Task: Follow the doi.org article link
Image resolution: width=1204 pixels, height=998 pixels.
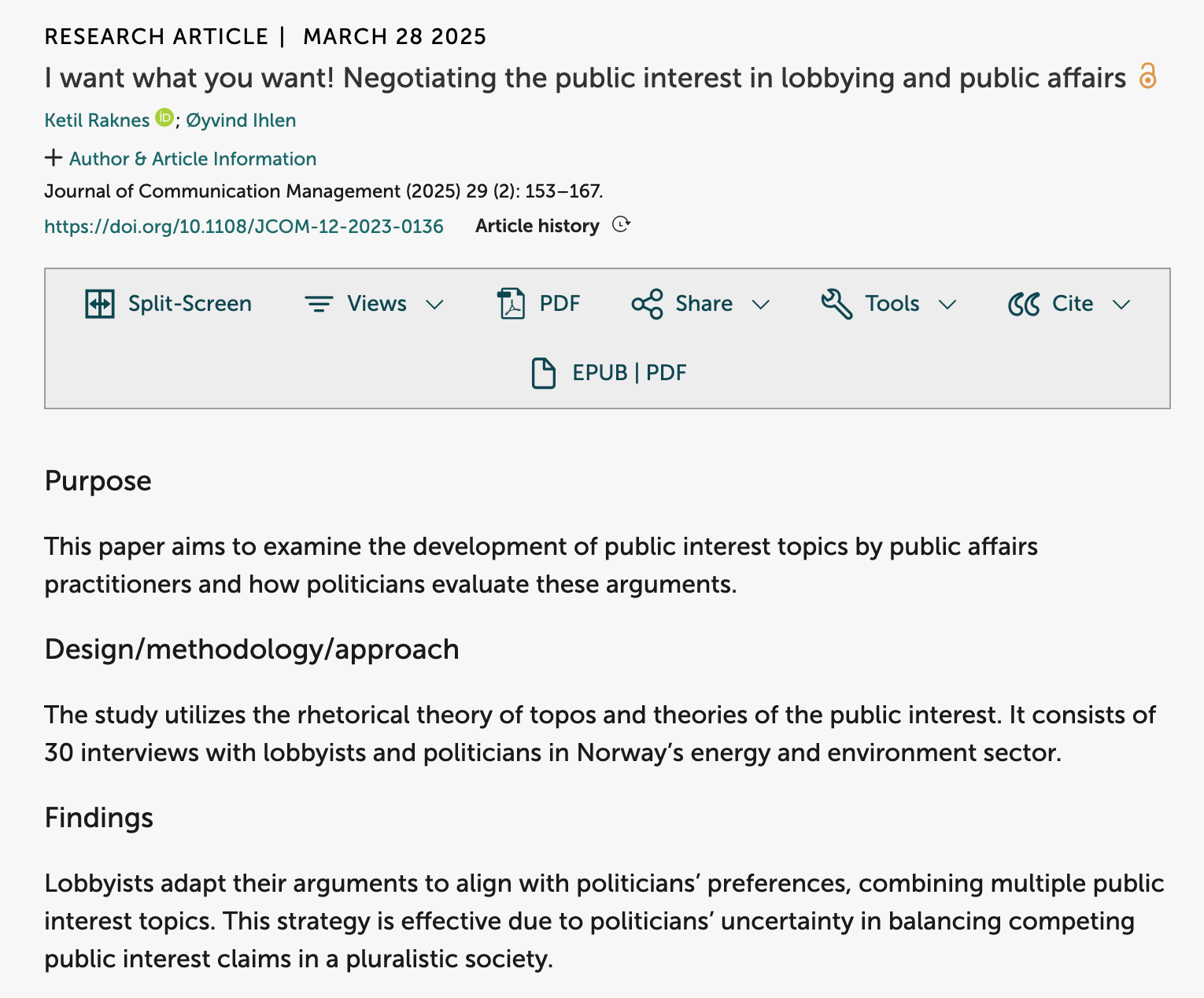Action: pos(244,227)
